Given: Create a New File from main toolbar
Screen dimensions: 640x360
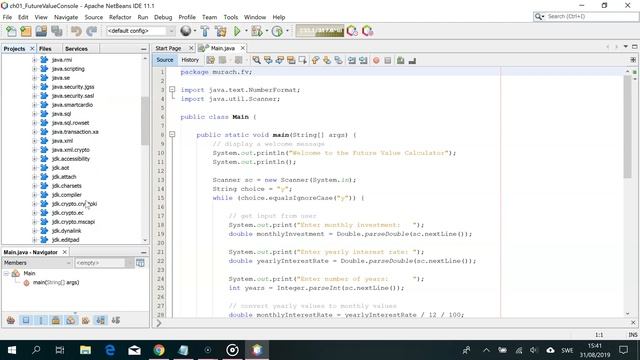Looking at the screenshot, I should point(11,31).
